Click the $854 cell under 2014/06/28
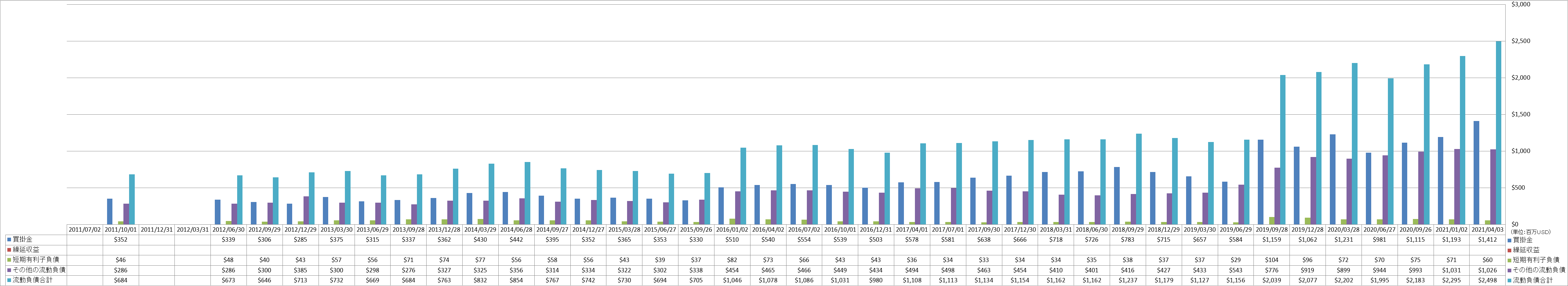 coord(516,281)
